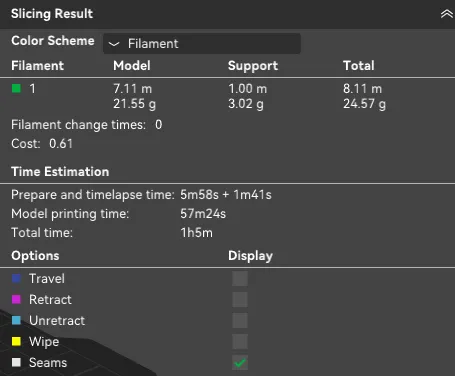
Task: Select the Travel option label
Action: tap(47, 279)
